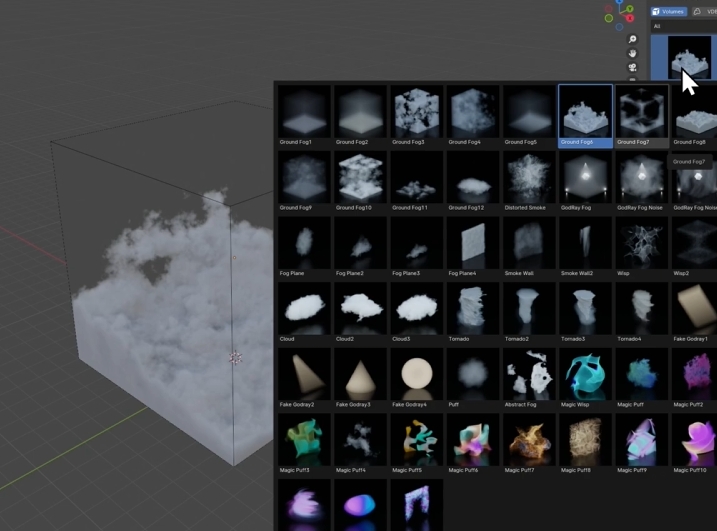Image resolution: width=717 pixels, height=531 pixels.
Task: Pick the Magic Puff volume
Action: [x=642, y=378]
